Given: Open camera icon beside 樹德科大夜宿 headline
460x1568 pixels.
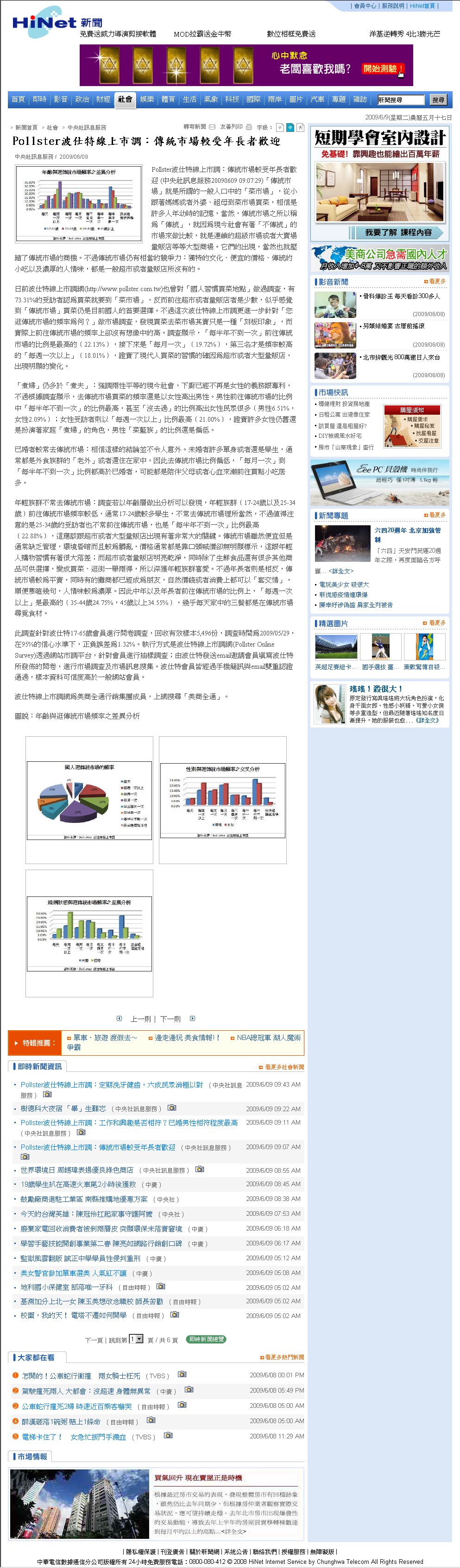Looking at the screenshot, I should click(172, 1108).
